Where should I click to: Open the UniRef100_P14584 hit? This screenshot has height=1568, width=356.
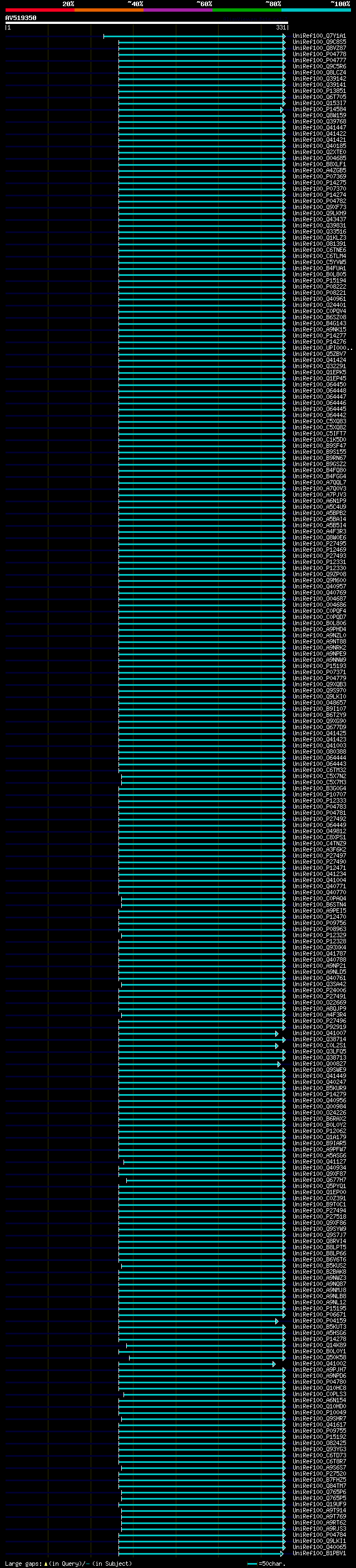[x=319, y=110]
